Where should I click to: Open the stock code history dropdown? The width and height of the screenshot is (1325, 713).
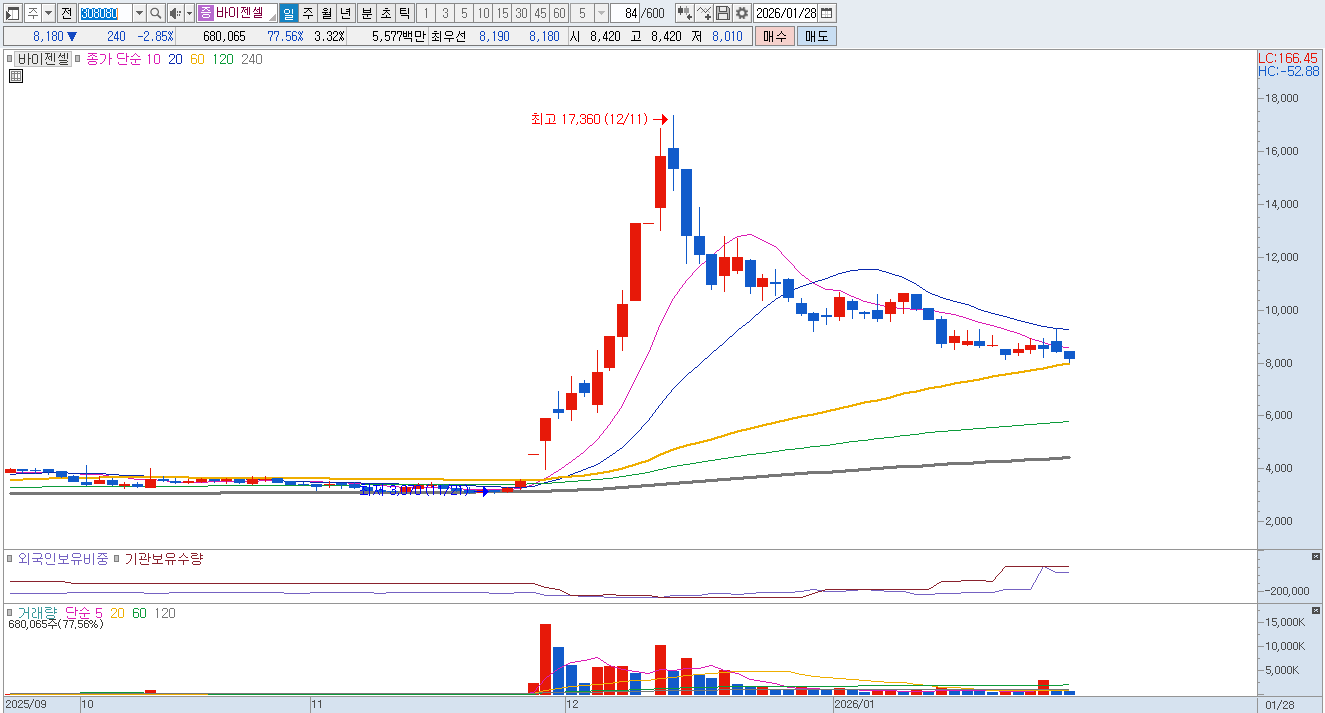tap(139, 13)
